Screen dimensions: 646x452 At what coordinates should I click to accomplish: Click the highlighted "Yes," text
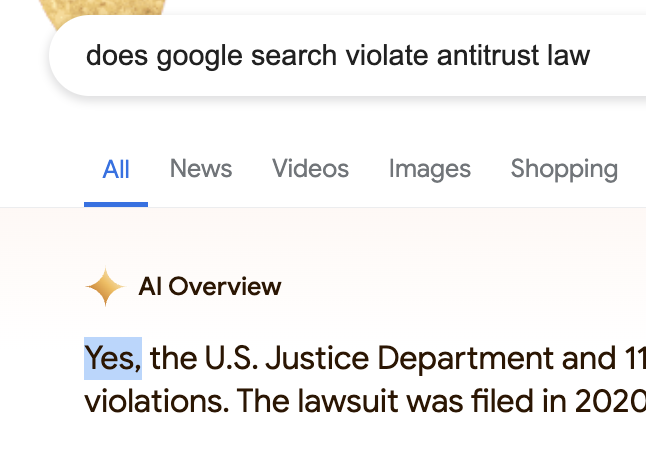point(113,358)
